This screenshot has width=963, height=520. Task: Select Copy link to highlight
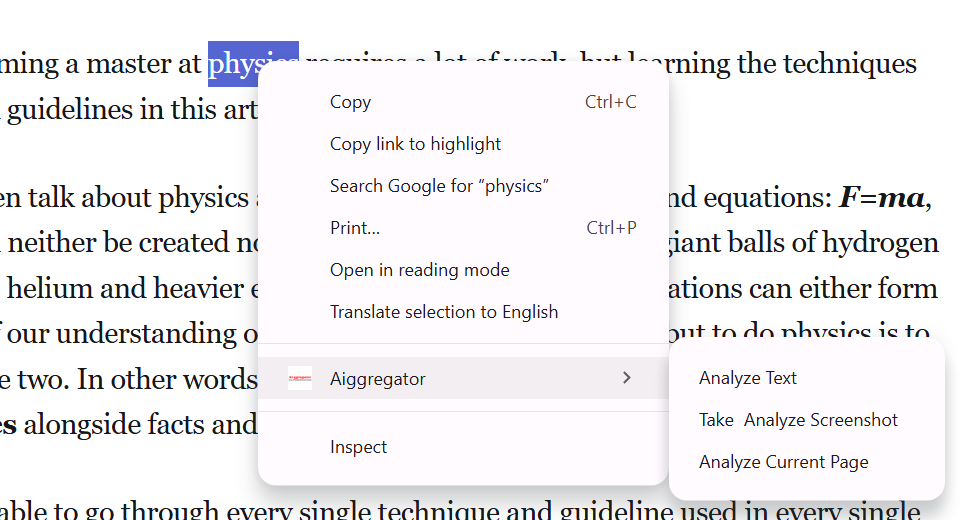(x=415, y=144)
